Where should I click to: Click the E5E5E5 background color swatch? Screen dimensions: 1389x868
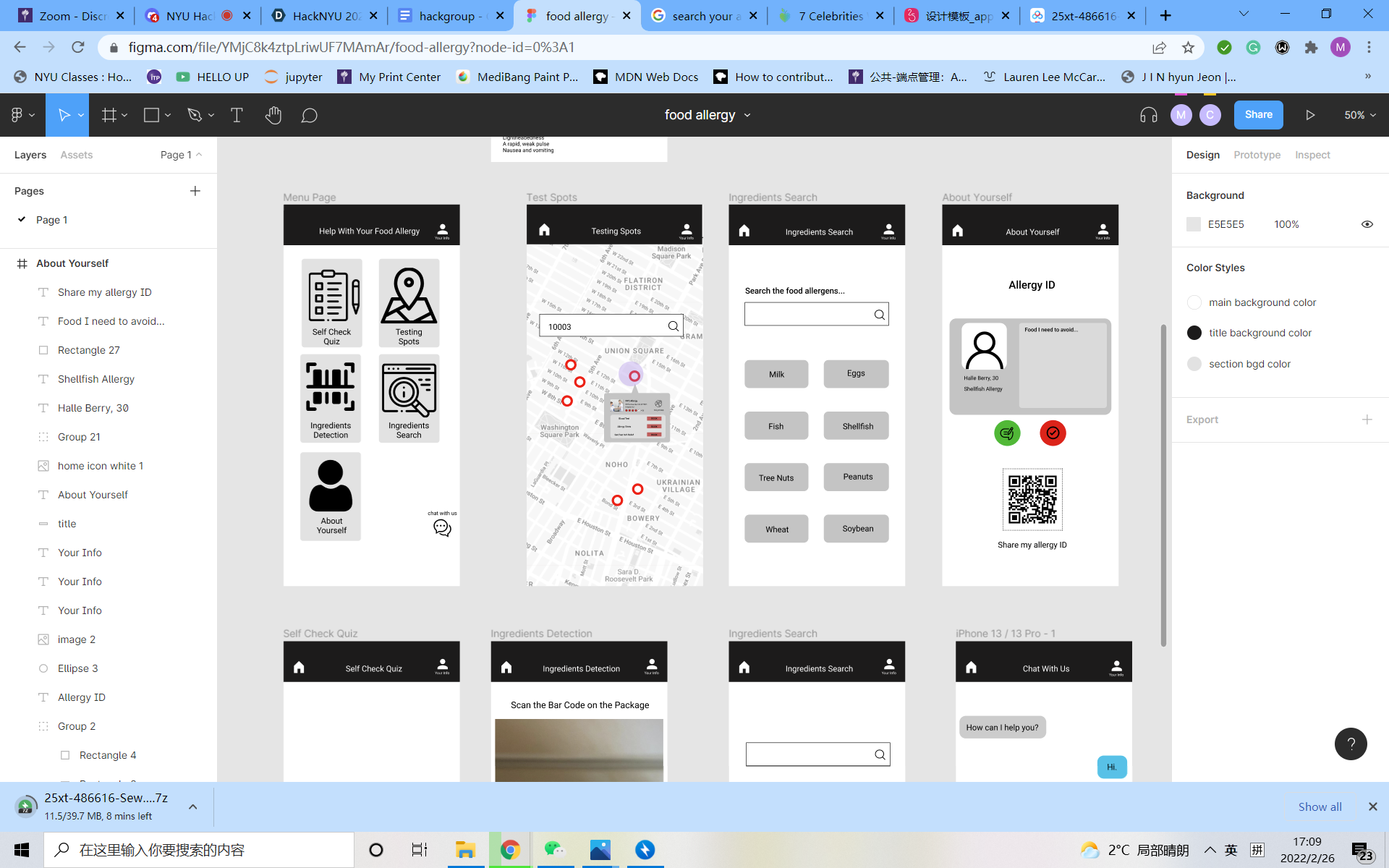click(x=1194, y=224)
